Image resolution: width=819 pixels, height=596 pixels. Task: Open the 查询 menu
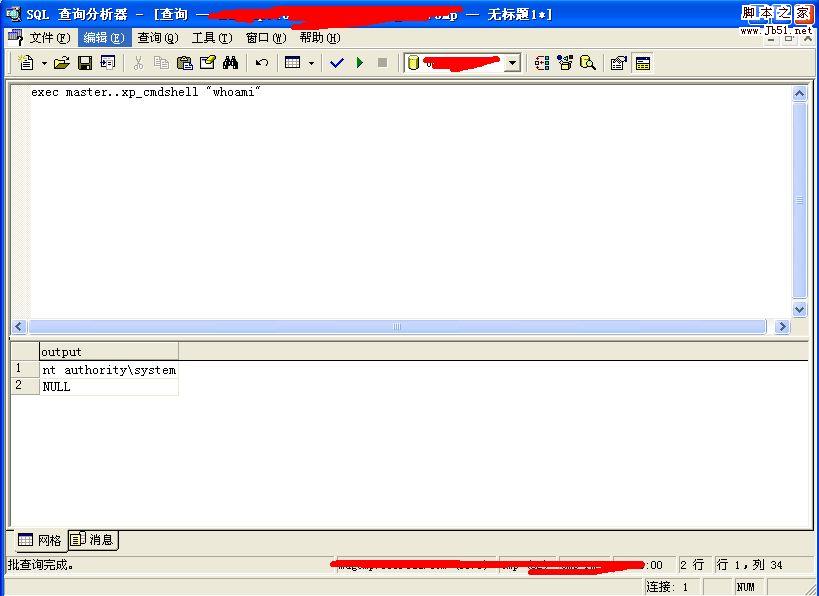156,37
